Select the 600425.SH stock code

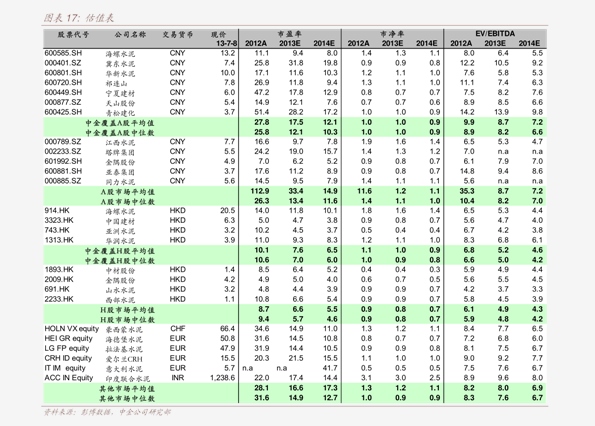[x=63, y=112]
